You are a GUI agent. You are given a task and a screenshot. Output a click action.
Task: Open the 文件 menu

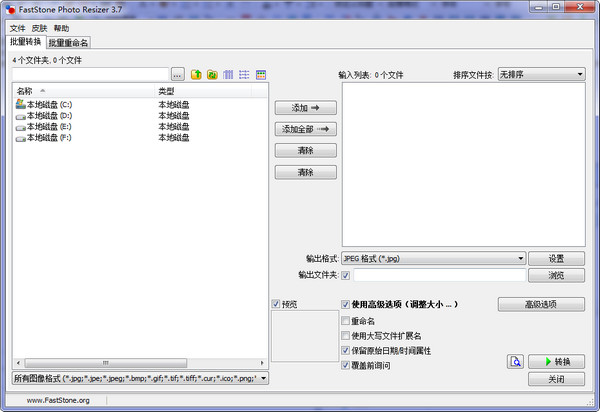pyautogui.click(x=17, y=29)
